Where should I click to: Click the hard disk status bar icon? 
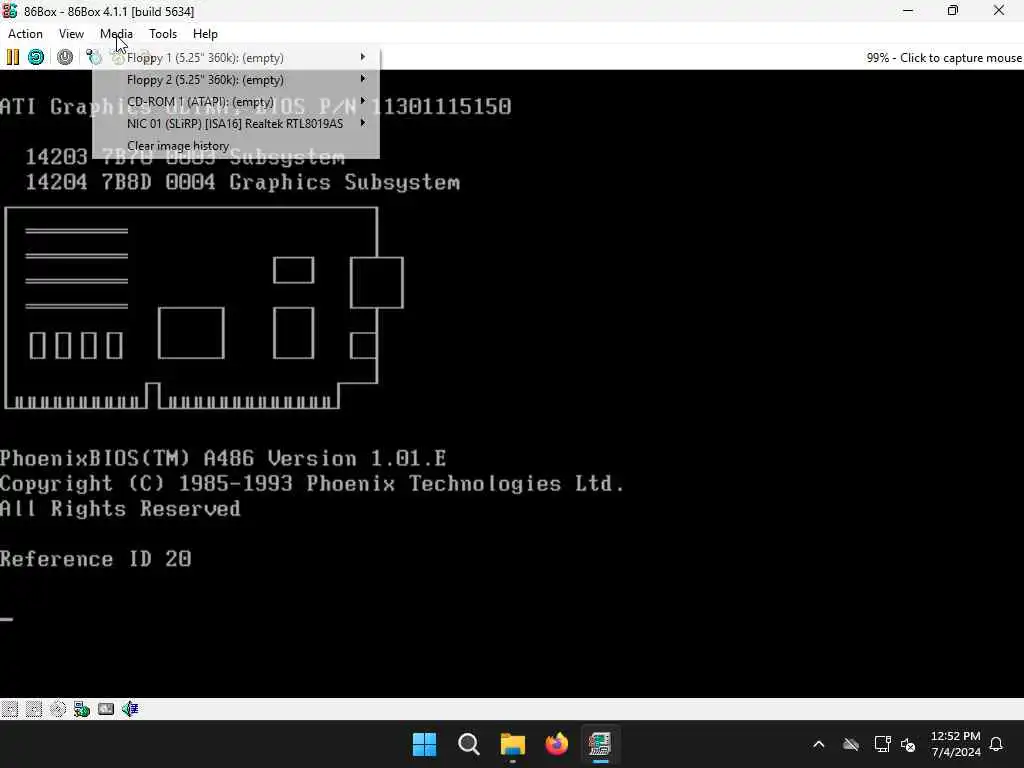106,709
